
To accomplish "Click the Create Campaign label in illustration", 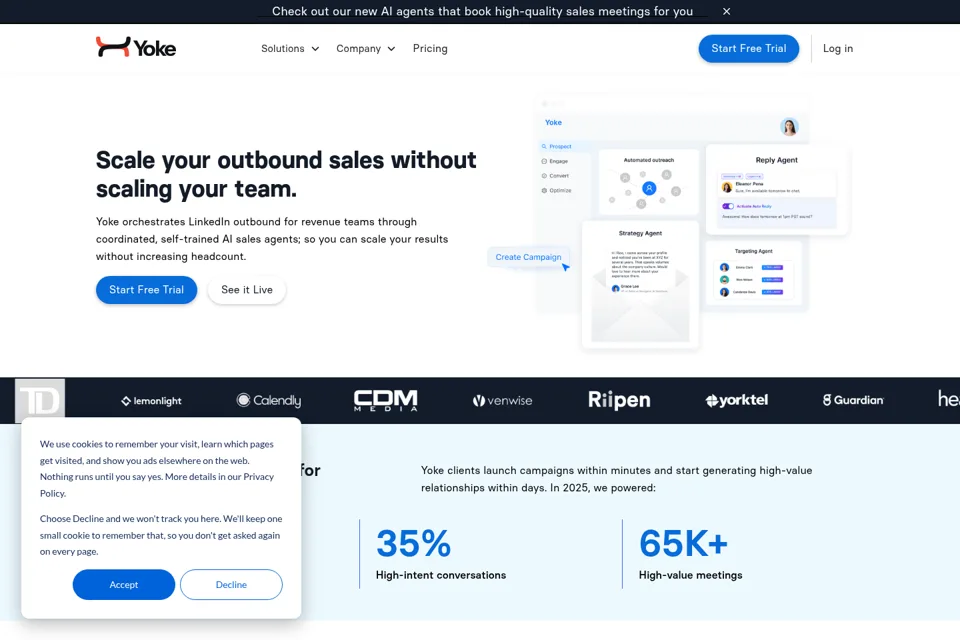I will pos(528,257).
